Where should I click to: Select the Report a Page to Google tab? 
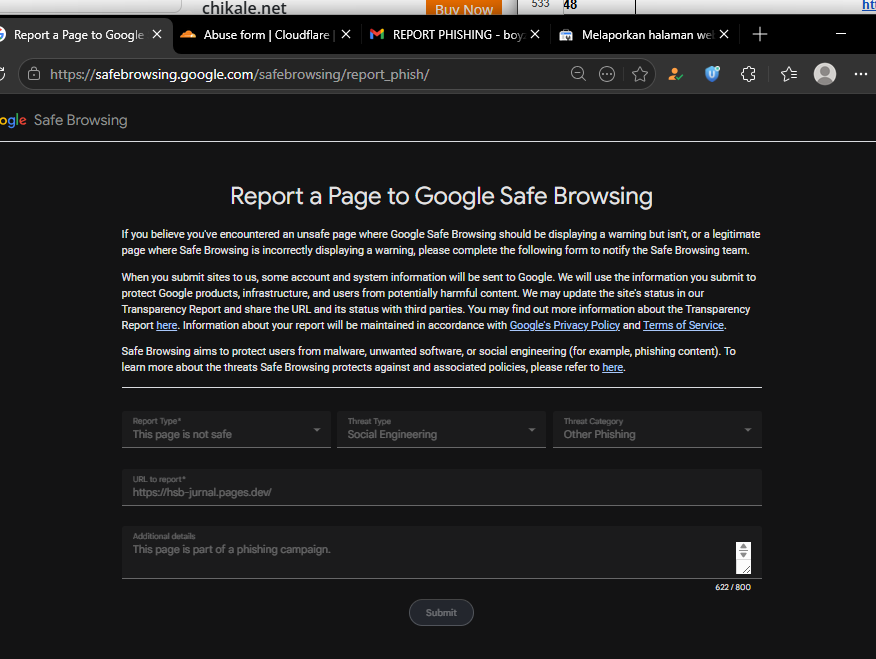[78, 35]
